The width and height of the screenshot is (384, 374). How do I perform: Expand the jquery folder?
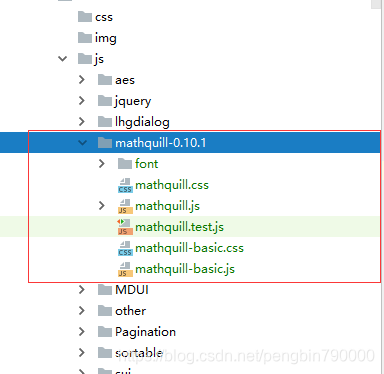click(x=82, y=101)
